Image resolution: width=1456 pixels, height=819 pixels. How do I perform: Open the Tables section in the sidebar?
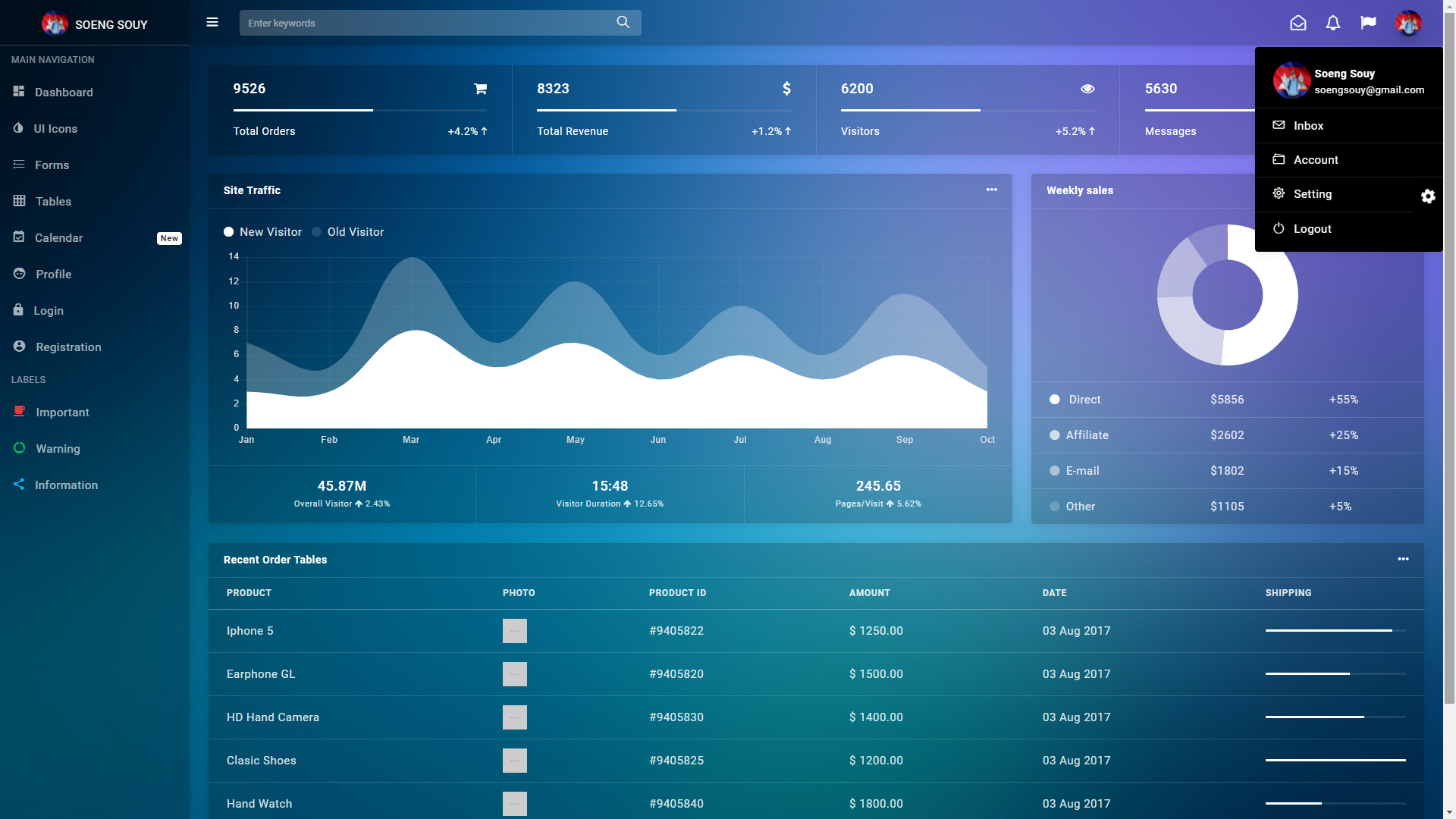pyautogui.click(x=53, y=201)
